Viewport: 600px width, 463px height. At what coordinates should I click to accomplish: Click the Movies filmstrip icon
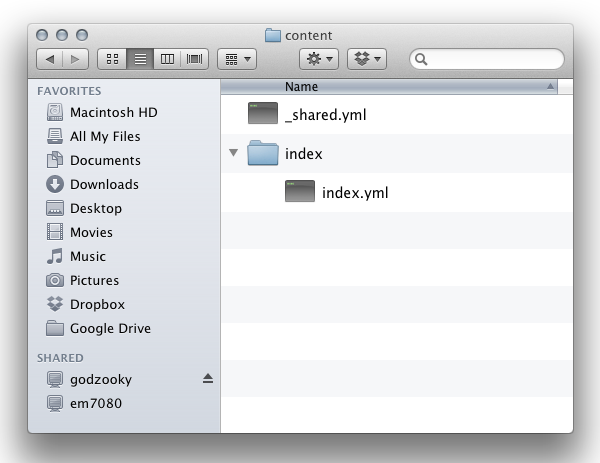pos(55,232)
